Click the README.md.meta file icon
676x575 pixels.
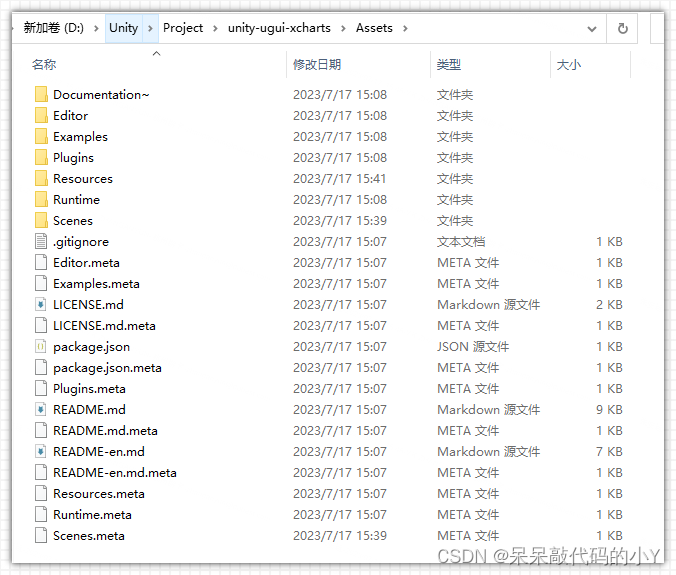[41, 431]
